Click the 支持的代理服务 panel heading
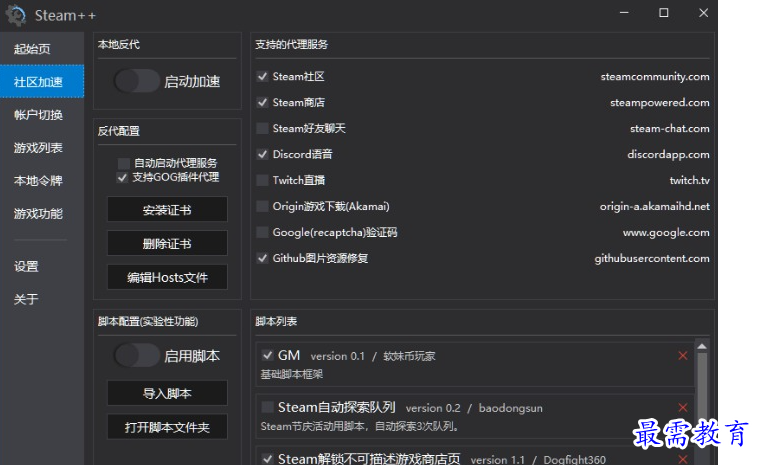Viewport: 757px width, 465px height. click(292, 44)
